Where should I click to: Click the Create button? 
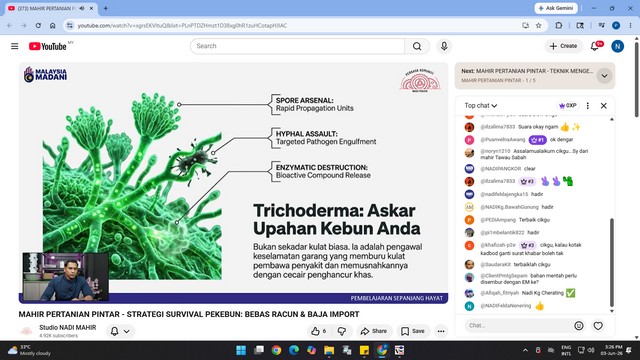coord(563,46)
